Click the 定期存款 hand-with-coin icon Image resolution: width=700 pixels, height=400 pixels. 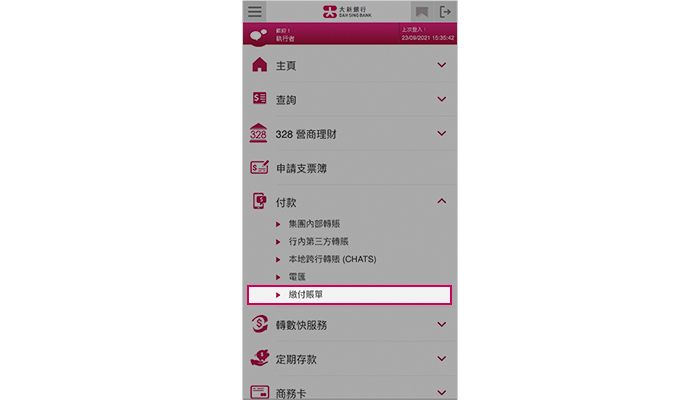point(260,358)
